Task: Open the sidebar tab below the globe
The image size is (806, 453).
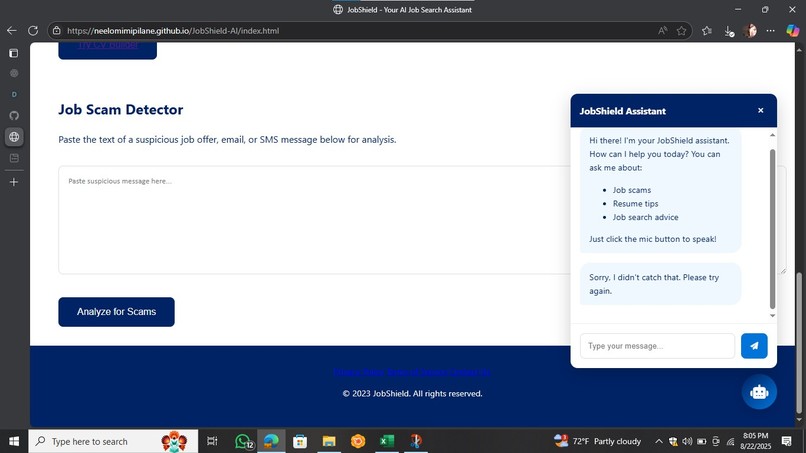Action: tap(14, 158)
